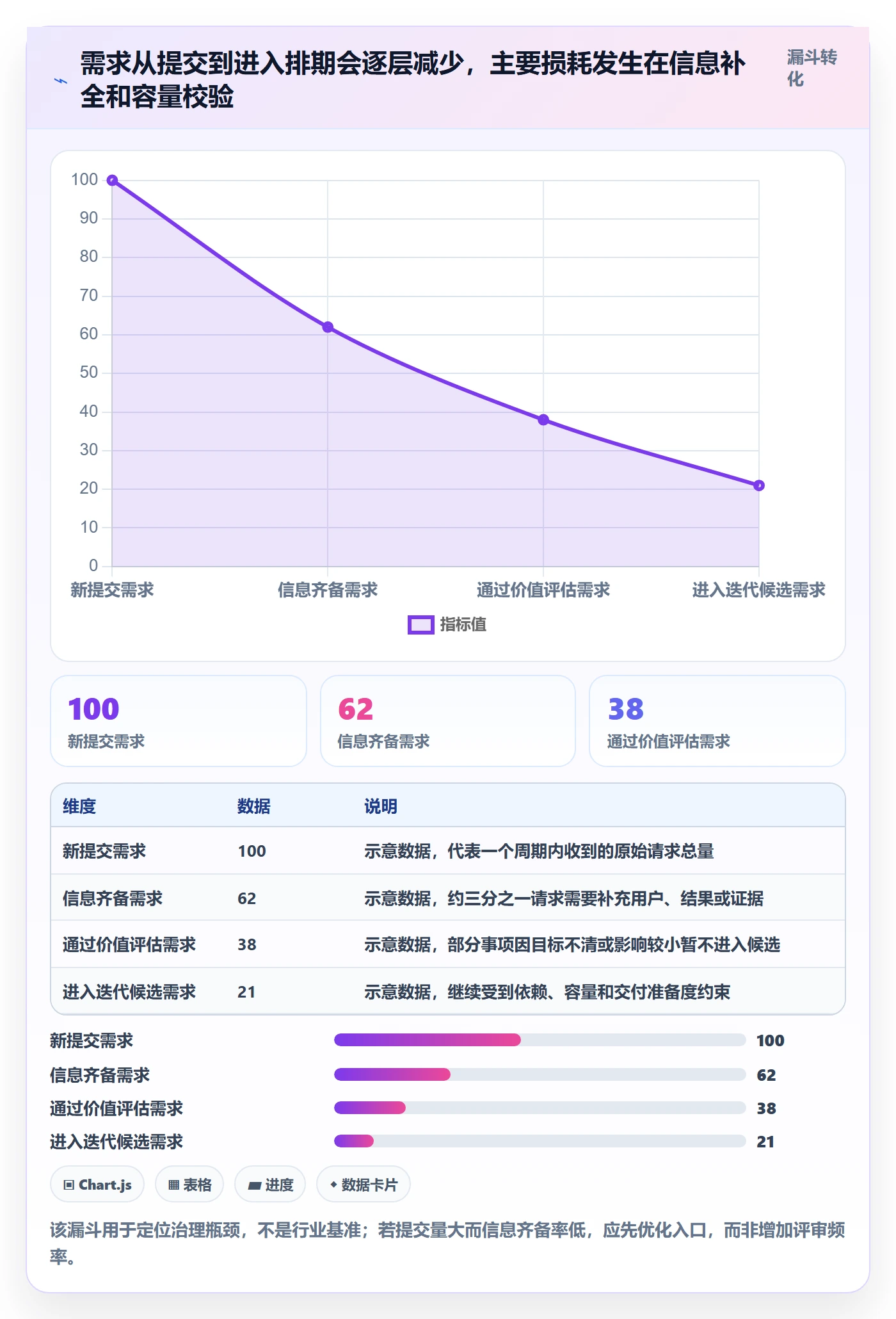Viewport: 896px width, 1319px height.
Task: Click the 信息齐备需求 progress bar
Action: coord(540,1074)
